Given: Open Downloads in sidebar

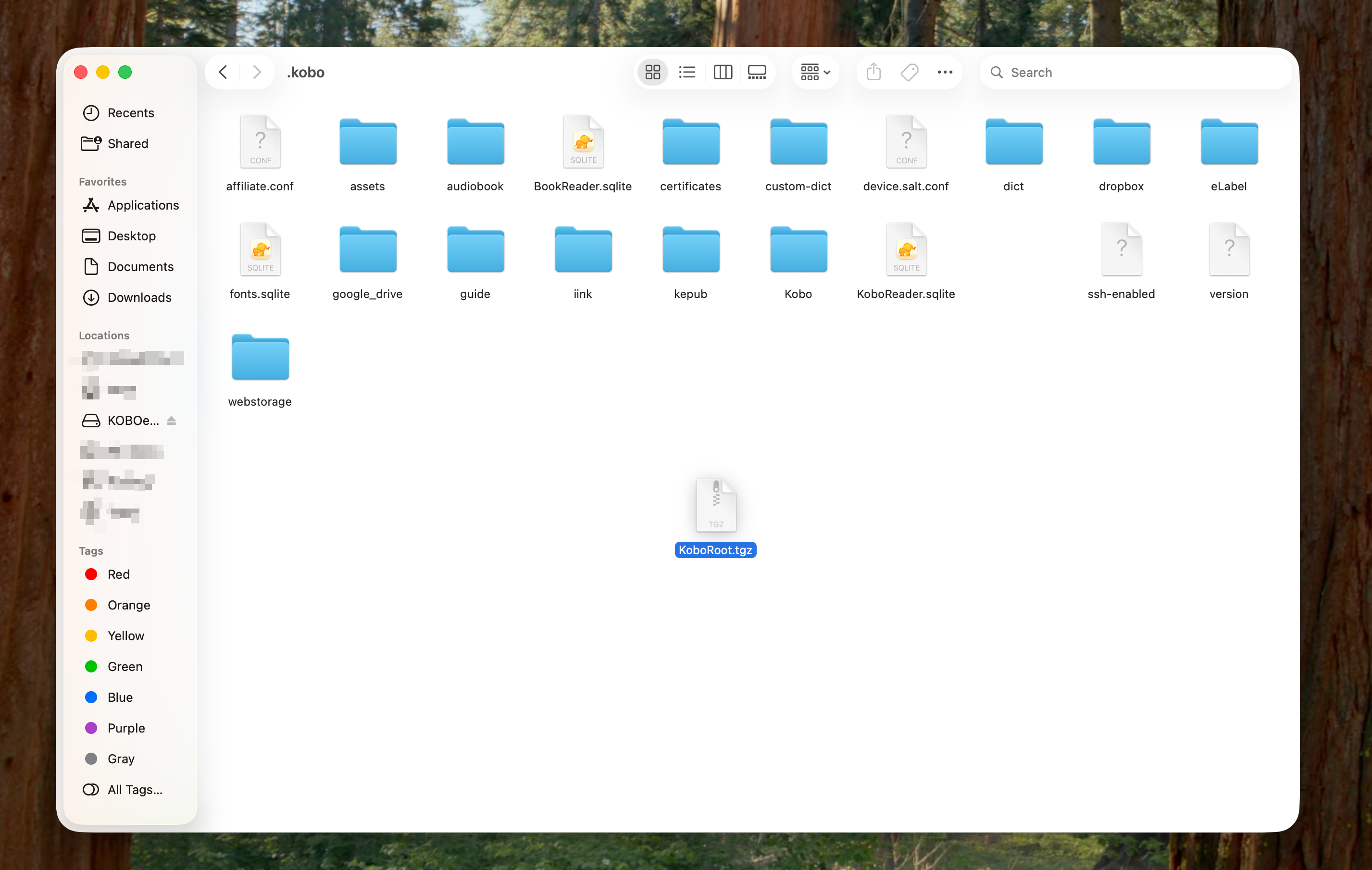Looking at the screenshot, I should pos(139,298).
